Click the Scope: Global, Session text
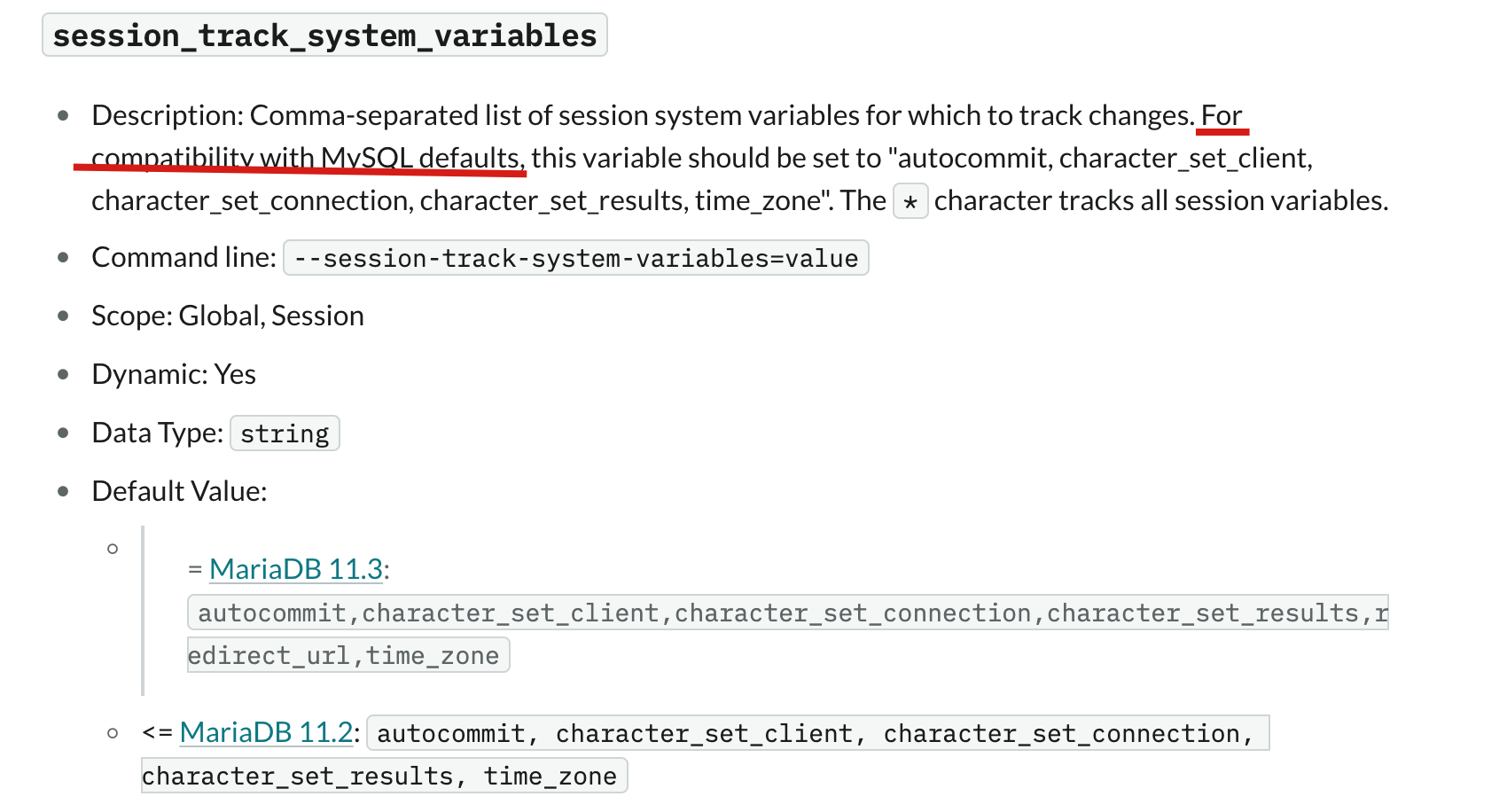 228,316
